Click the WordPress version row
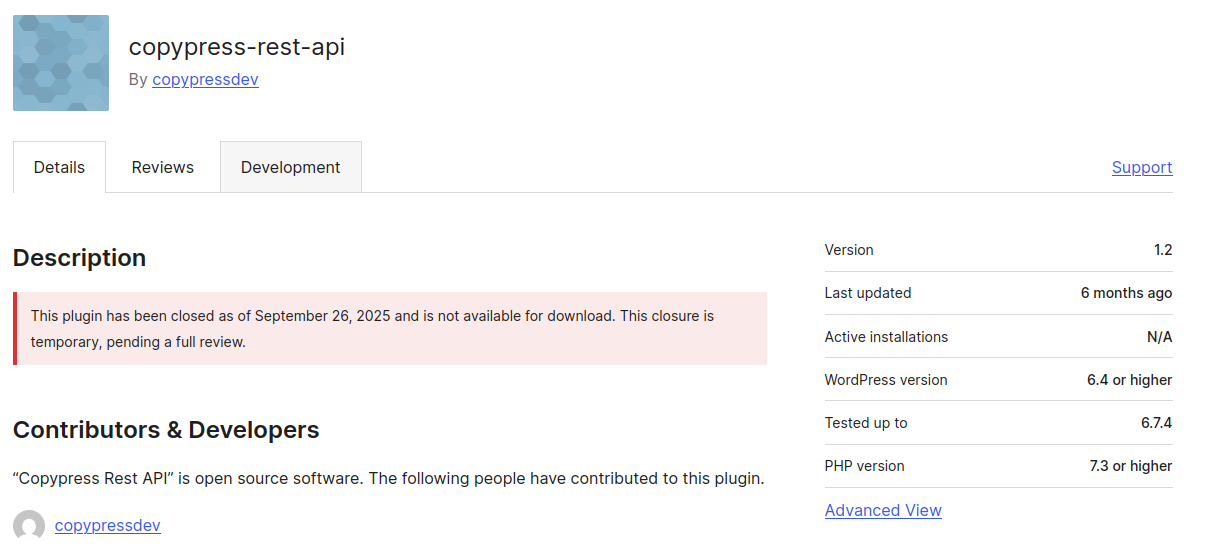Image resolution: width=1205 pixels, height=550 pixels. (998, 380)
